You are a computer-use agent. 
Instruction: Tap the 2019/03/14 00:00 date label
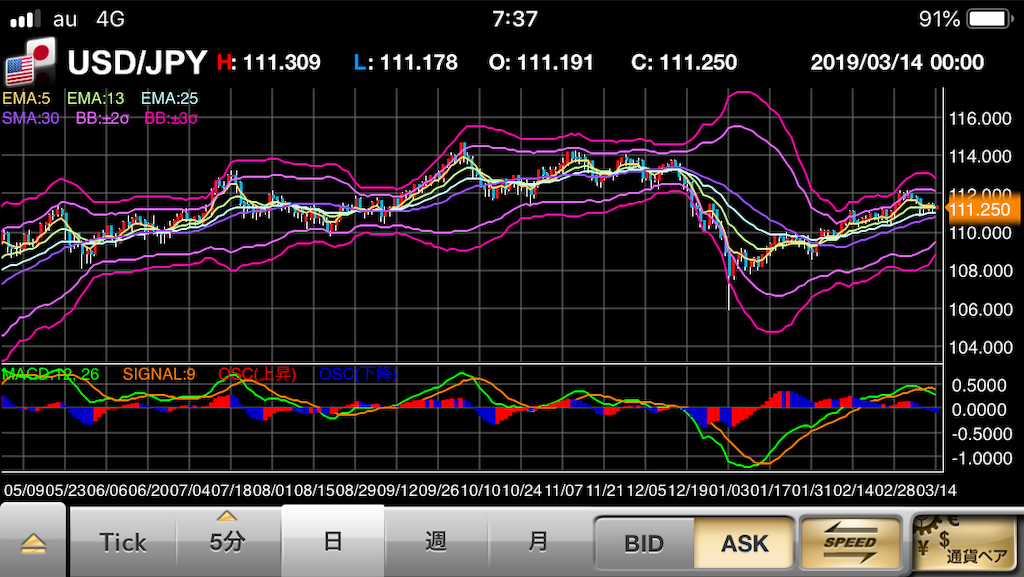(x=897, y=63)
